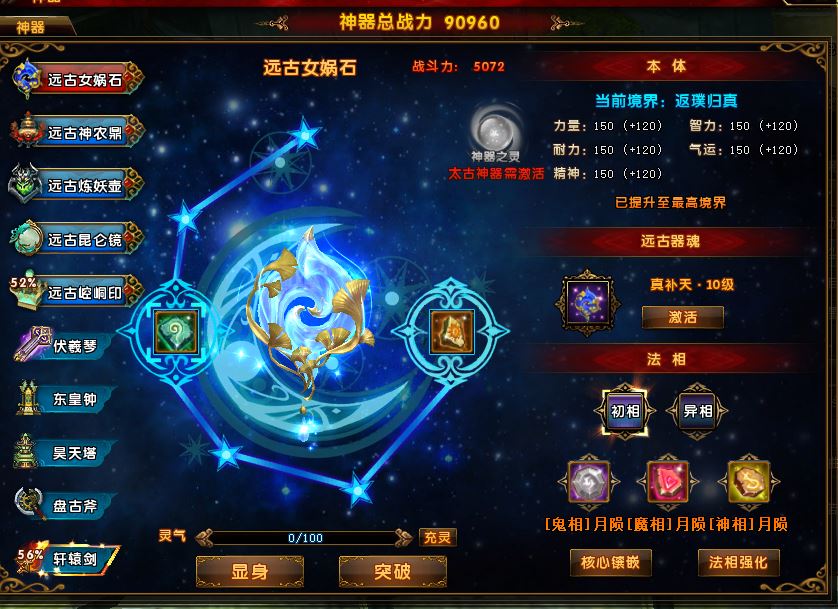Select the 神相 golden stone icon
Viewport: 838px width, 609px height.
[749, 482]
